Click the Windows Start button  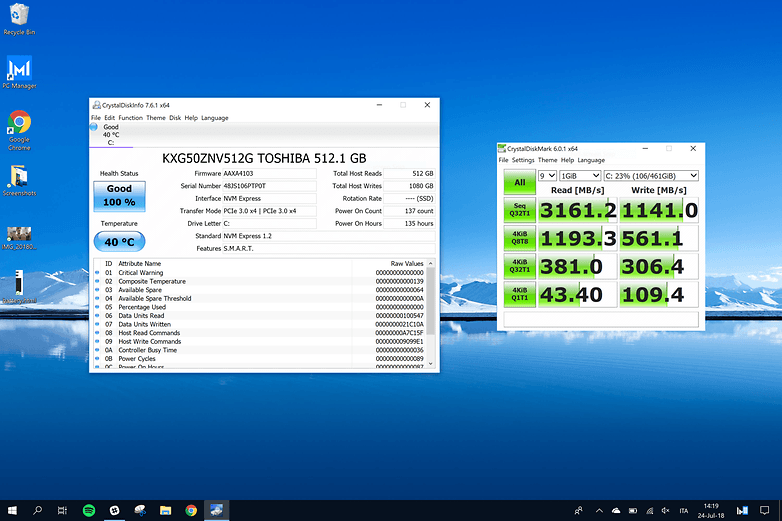pyautogui.click(x=12, y=510)
